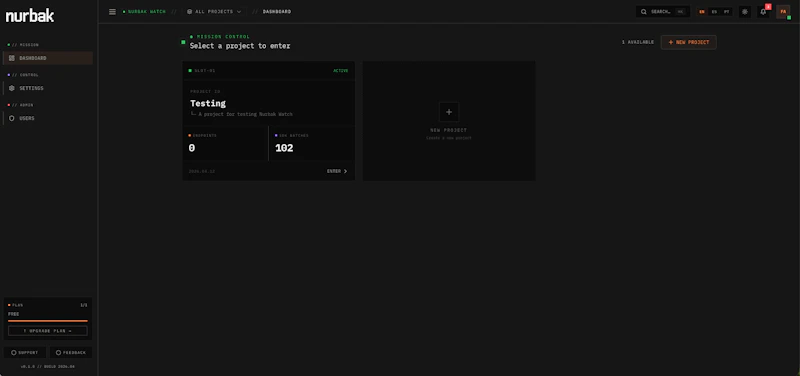This screenshot has height=376, width=800.
Task: Click the FREE plan label
Action: [x=14, y=314]
